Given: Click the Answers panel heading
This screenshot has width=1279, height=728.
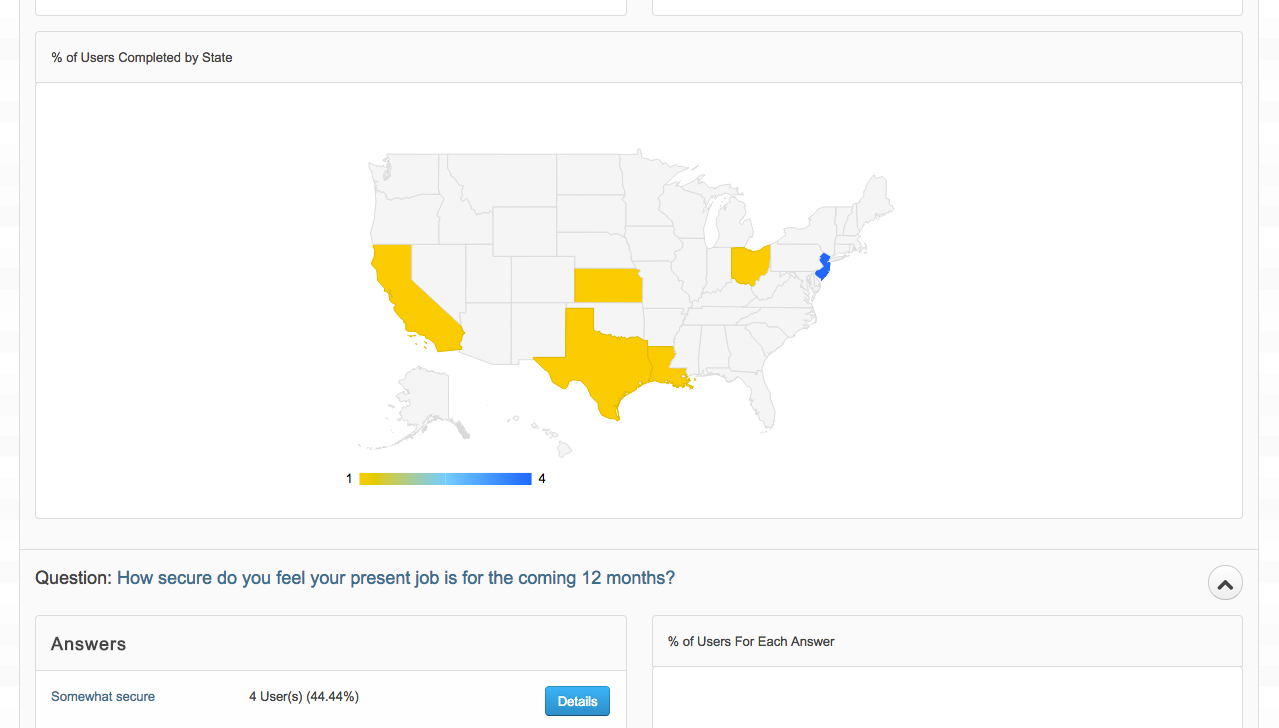Looking at the screenshot, I should tap(89, 644).
